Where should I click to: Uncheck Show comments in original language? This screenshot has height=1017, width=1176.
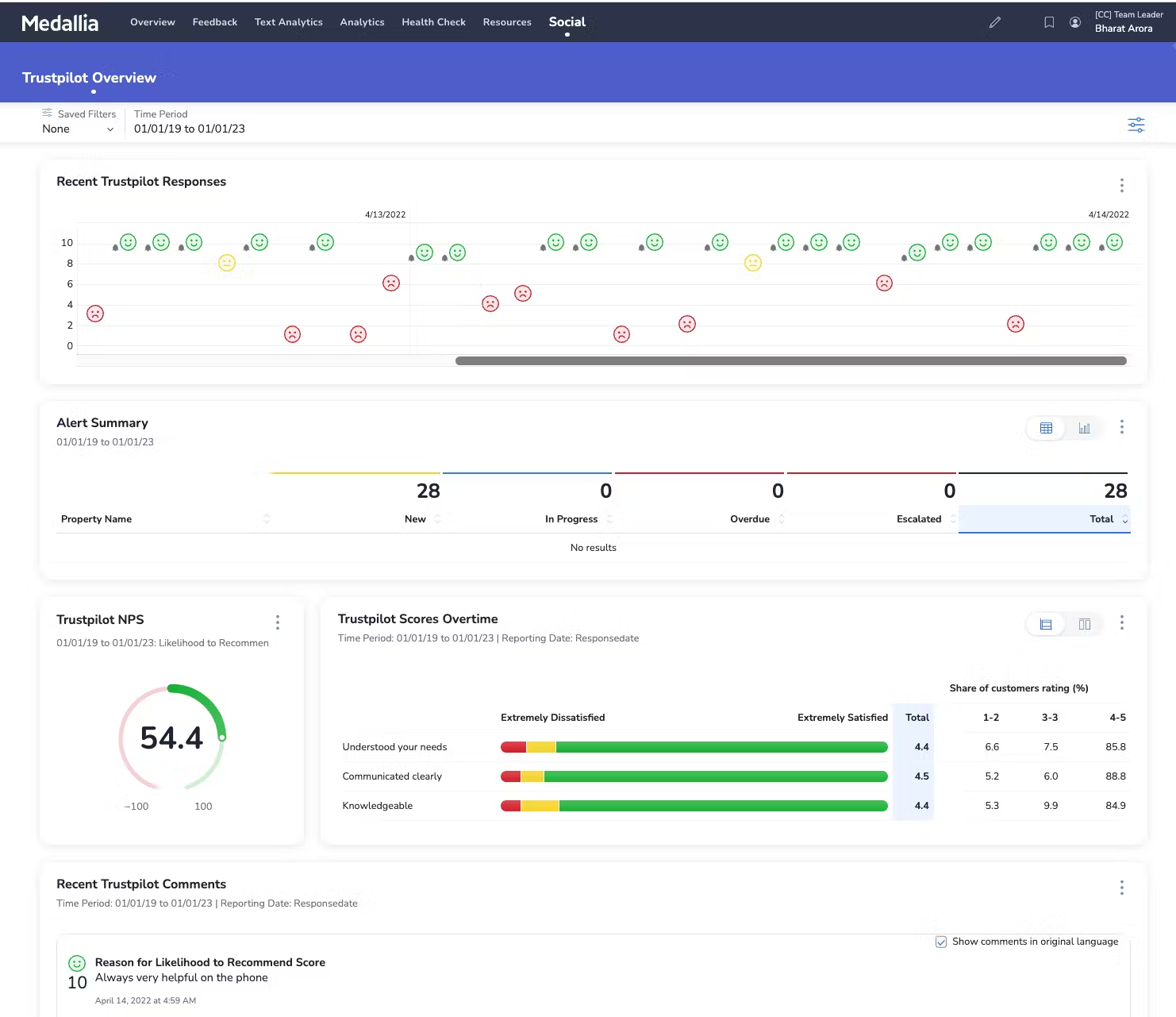pyautogui.click(x=941, y=942)
